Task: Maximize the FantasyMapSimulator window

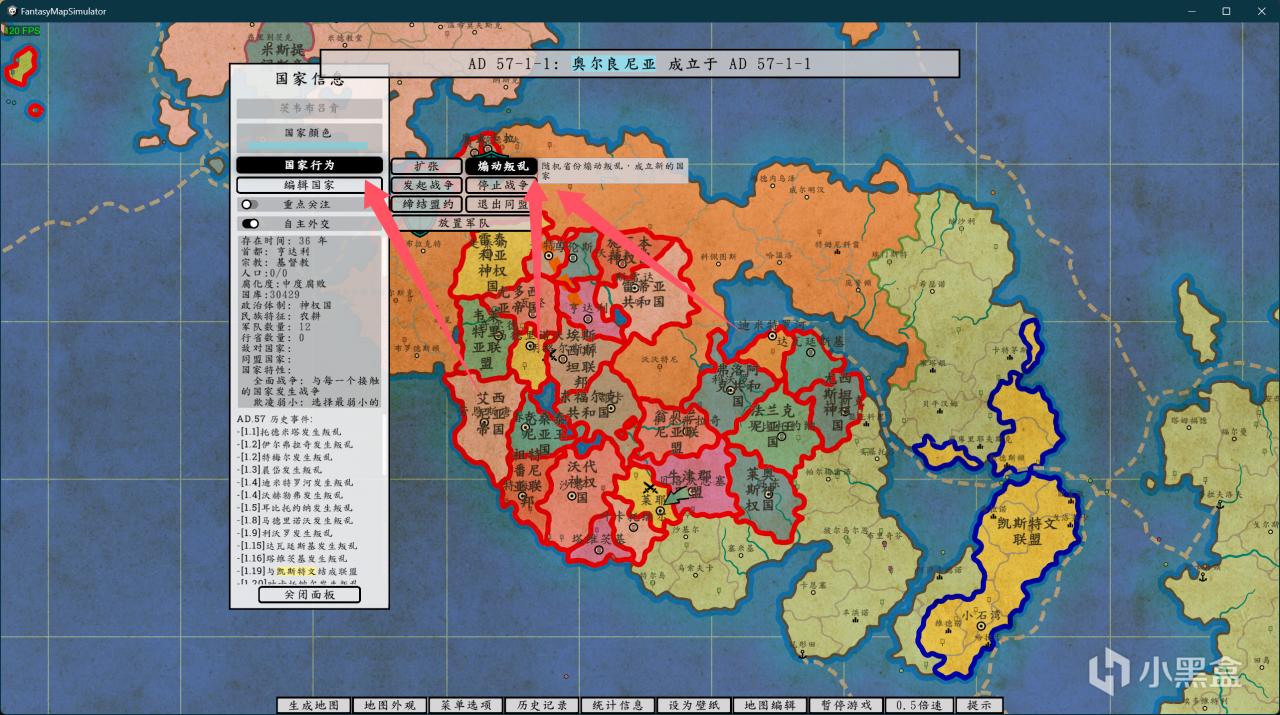Action: 1226,11
